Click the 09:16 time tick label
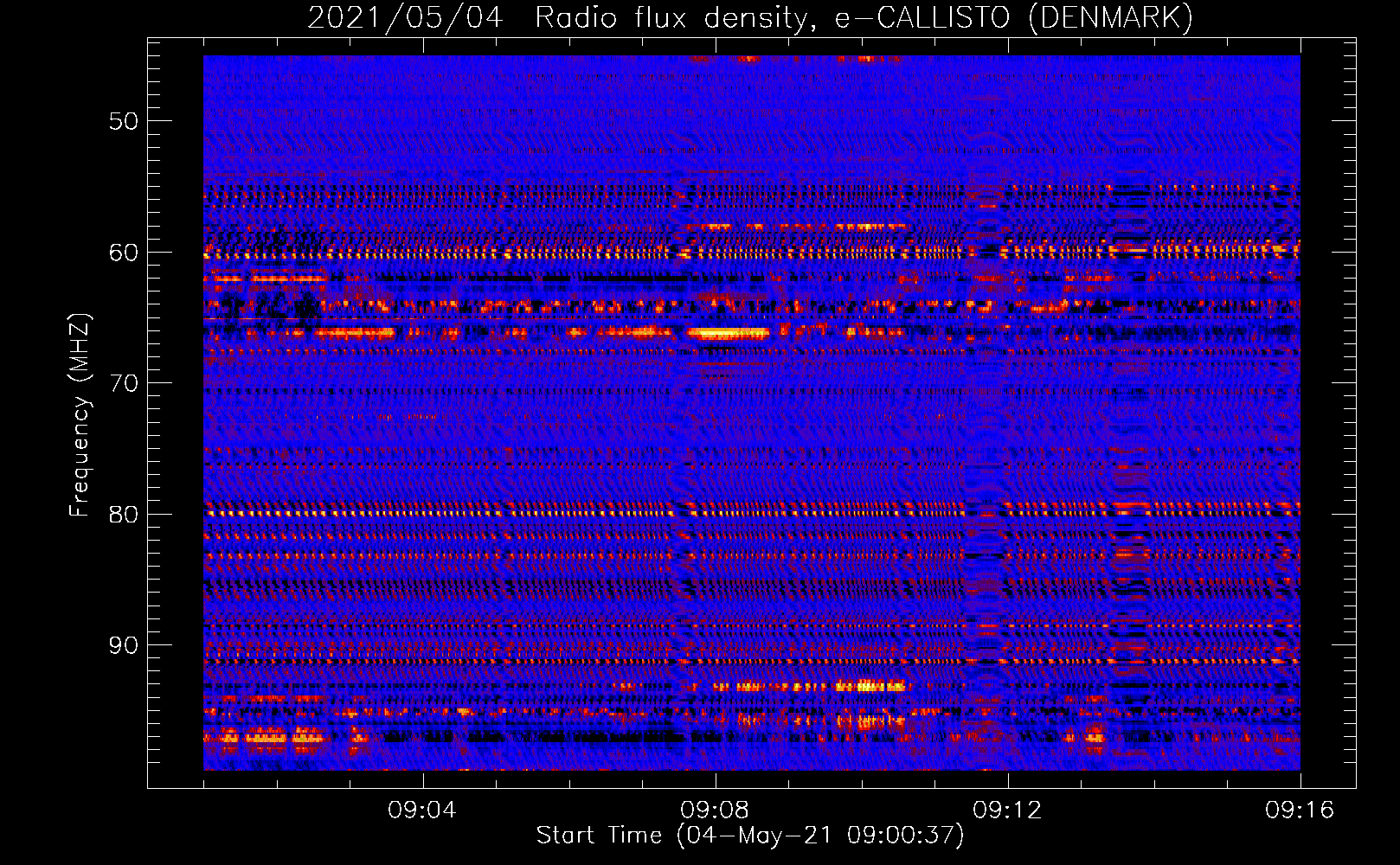 click(1300, 811)
